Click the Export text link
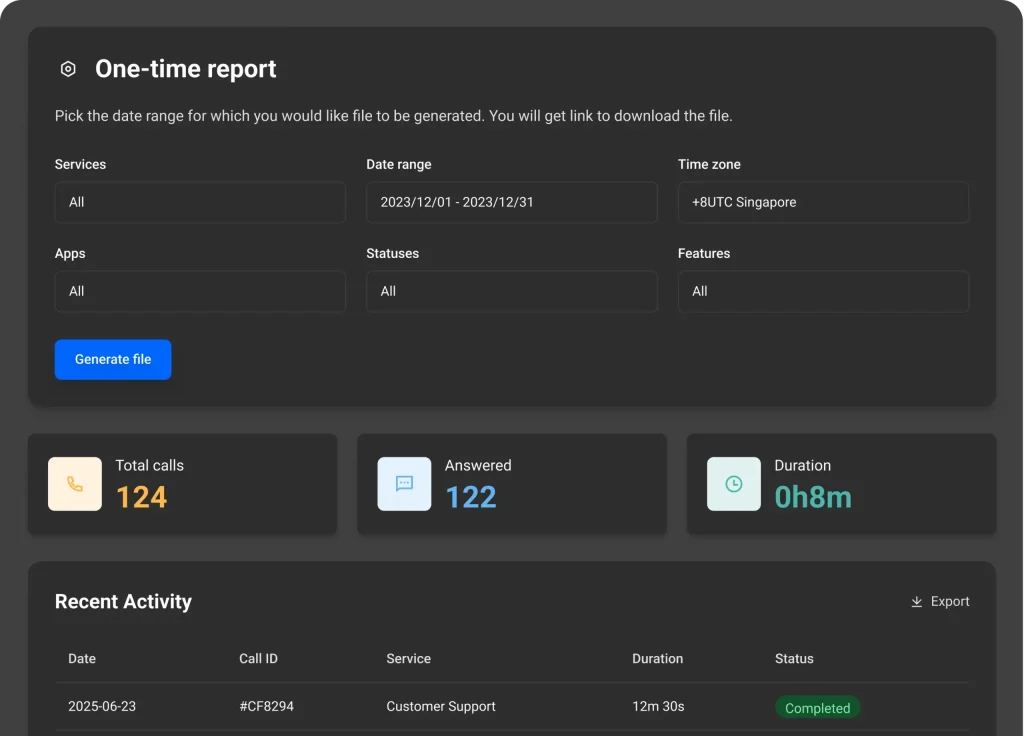 tap(950, 602)
